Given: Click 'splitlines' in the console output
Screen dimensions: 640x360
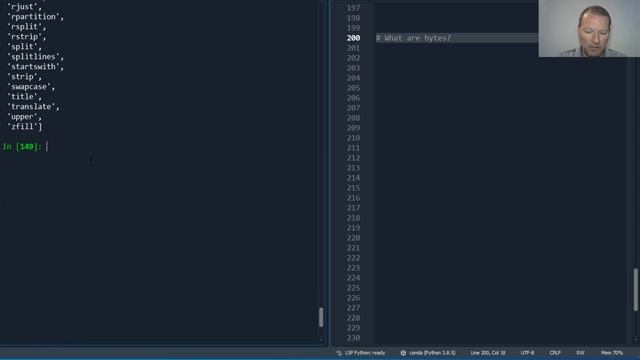Looking at the screenshot, I should click(x=33, y=57).
